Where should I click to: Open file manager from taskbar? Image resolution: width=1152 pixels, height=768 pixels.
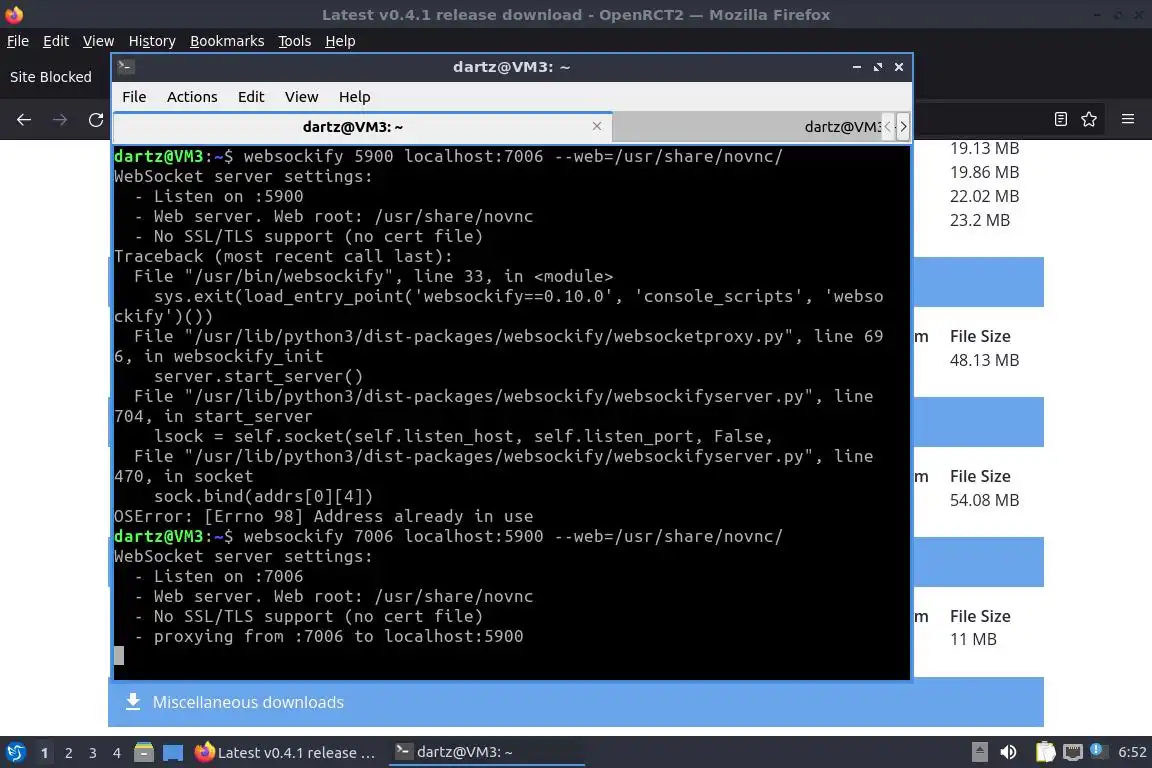[144, 752]
